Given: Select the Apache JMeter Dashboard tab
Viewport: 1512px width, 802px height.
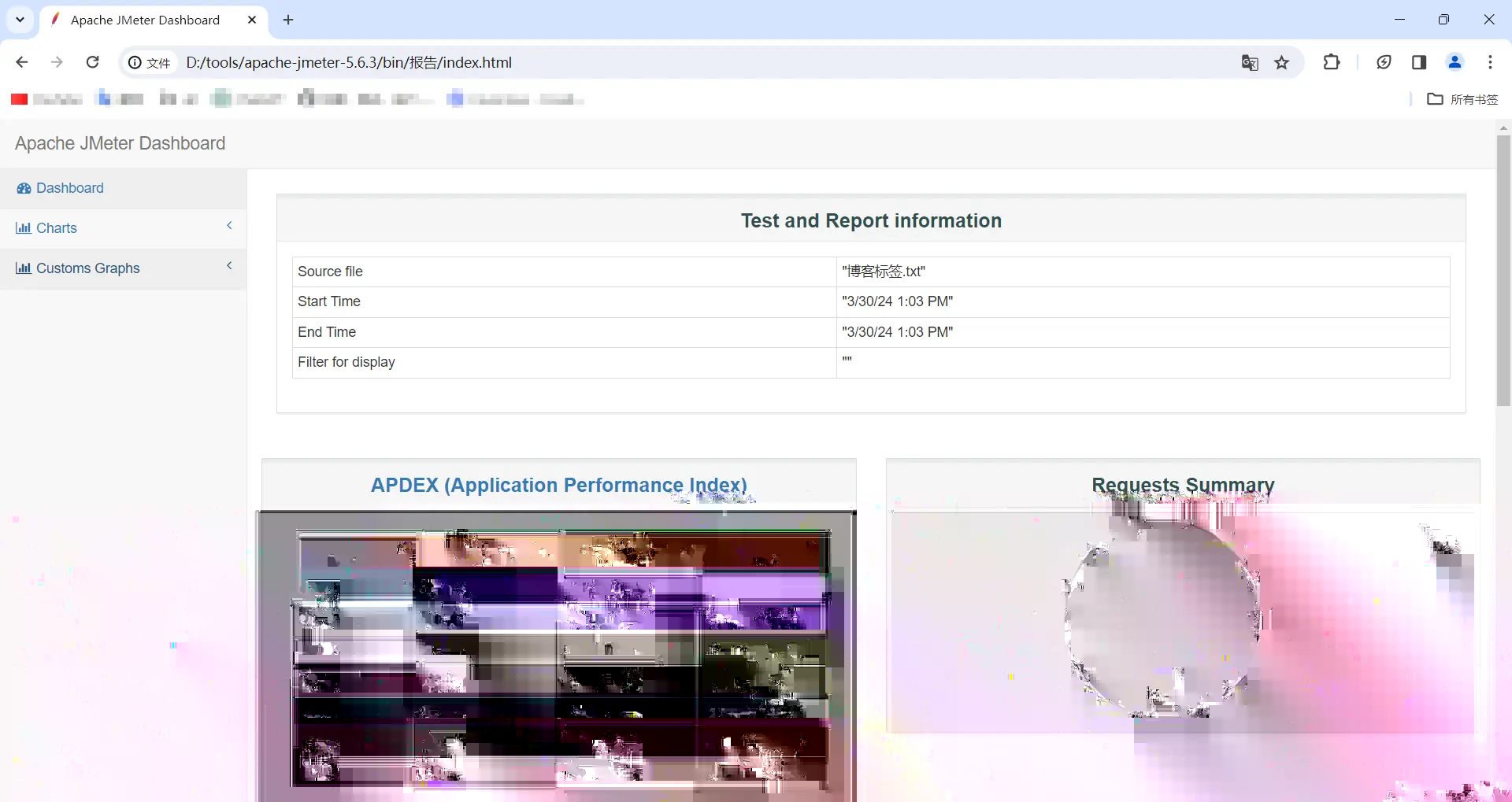Looking at the screenshot, I should [x=154, y=20].
